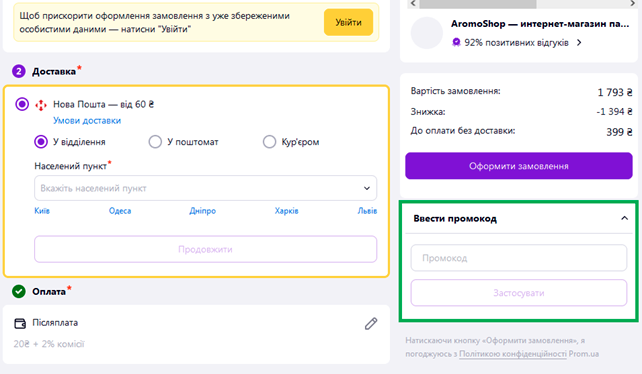This screenshot has height=374, width=642.
Task: Click the AromoShop seller avatar
Action: pyautogui.click(x=427, y=33)
